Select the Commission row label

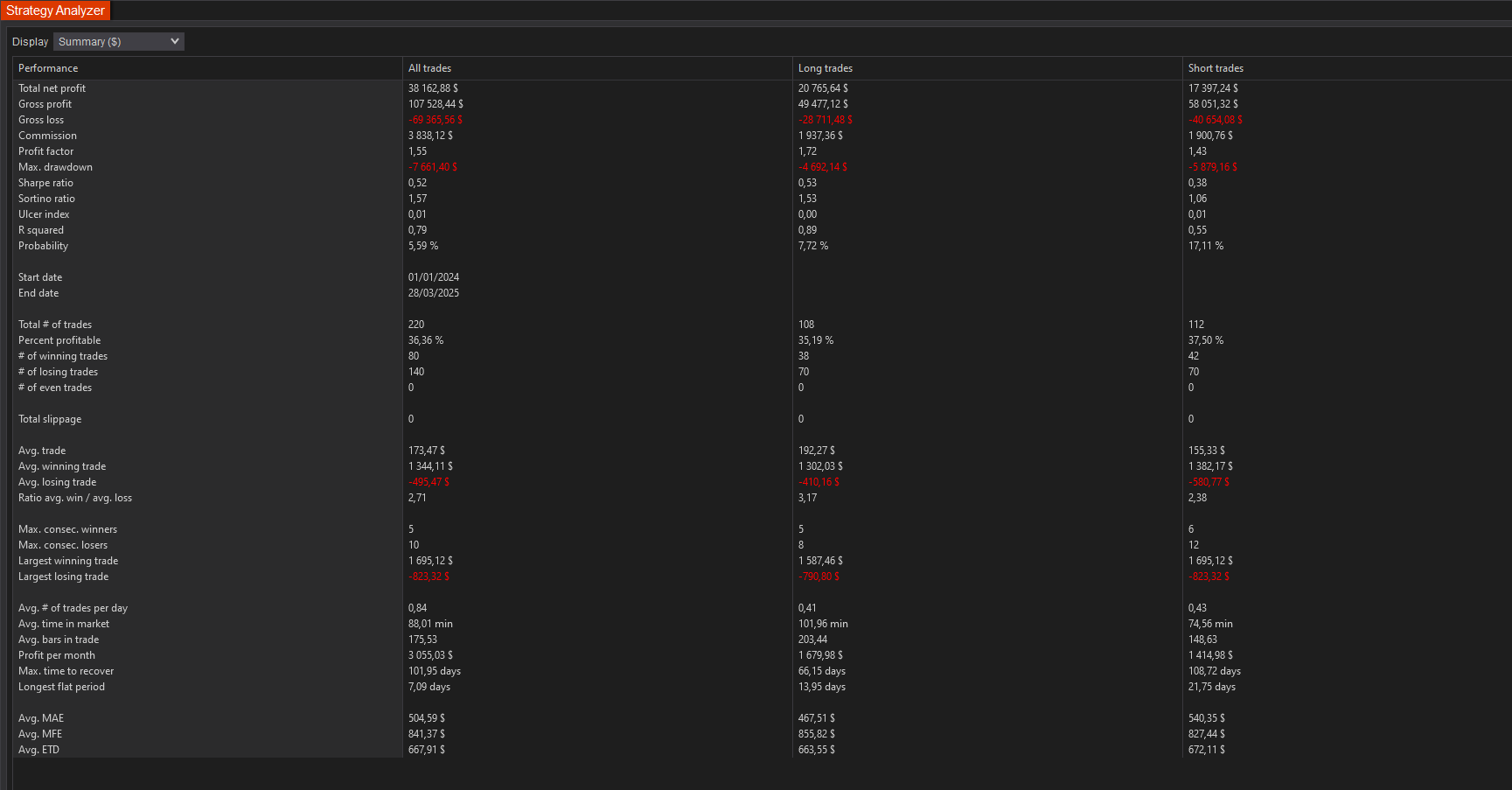click(x=47, y=136)
